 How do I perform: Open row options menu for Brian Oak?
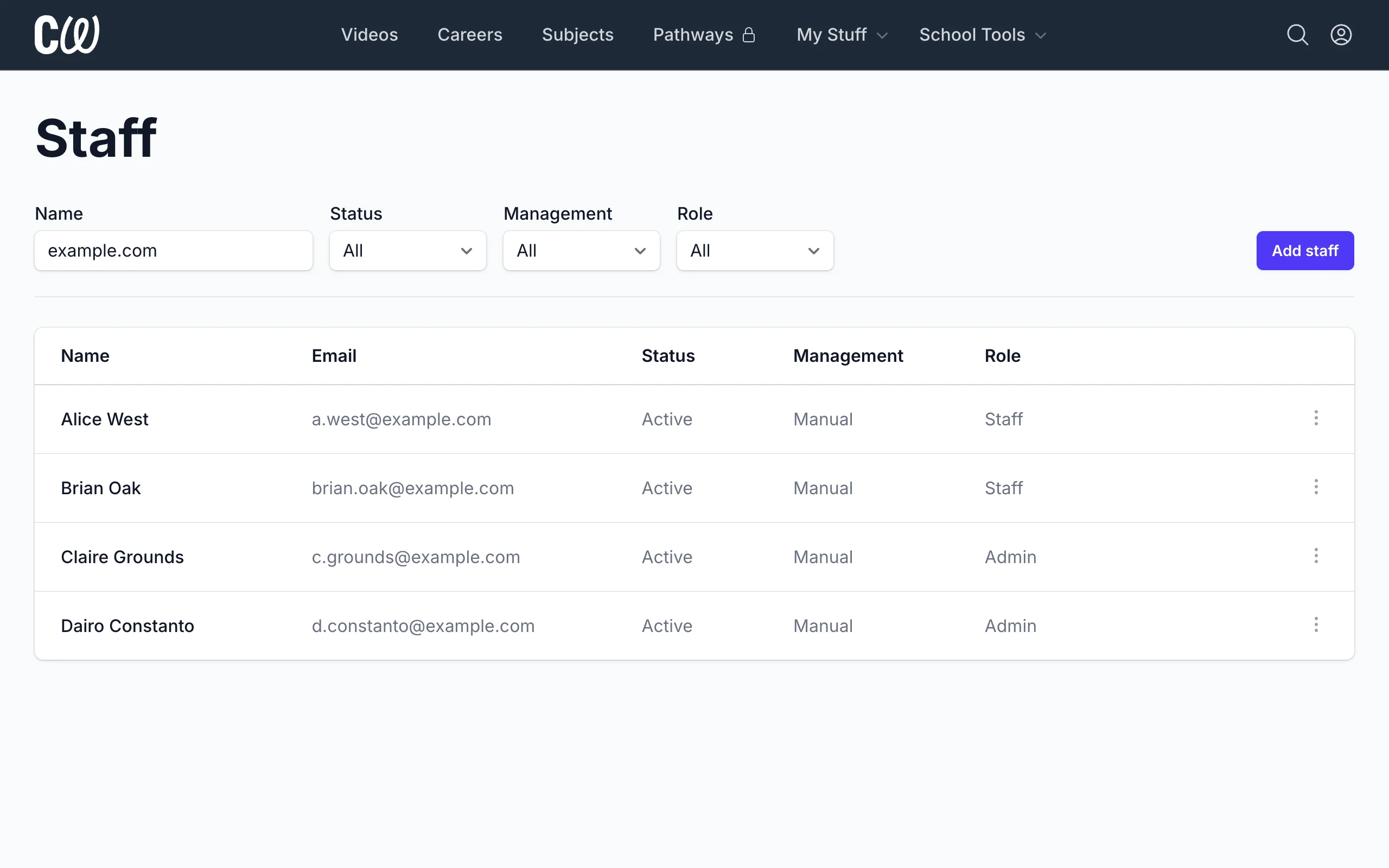(x=1316, y=487)
